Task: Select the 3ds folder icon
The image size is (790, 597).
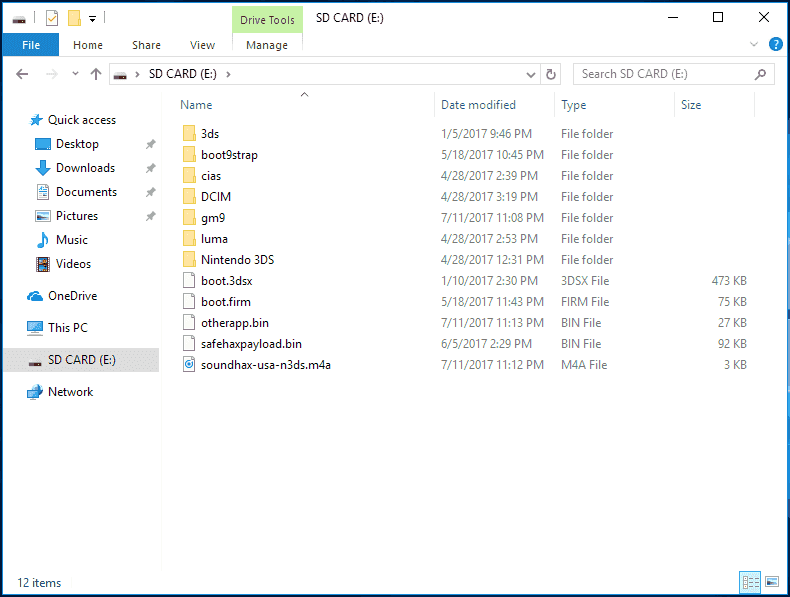Action: click(x=189, y=134)
